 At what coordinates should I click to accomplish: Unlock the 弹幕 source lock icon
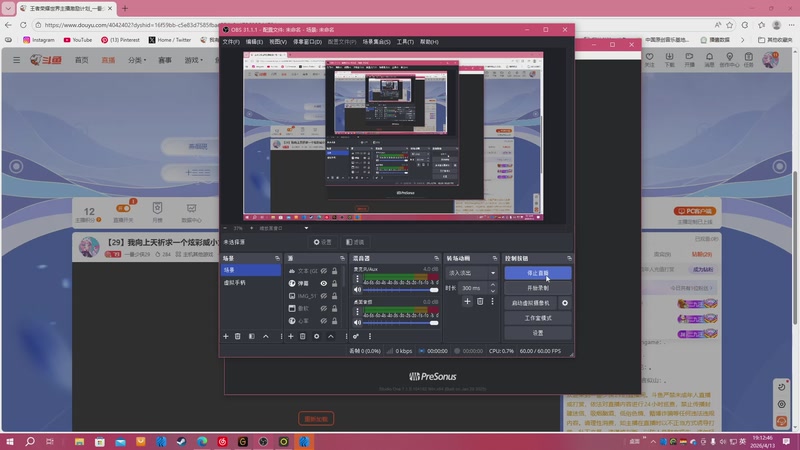[x=335, y=283]
